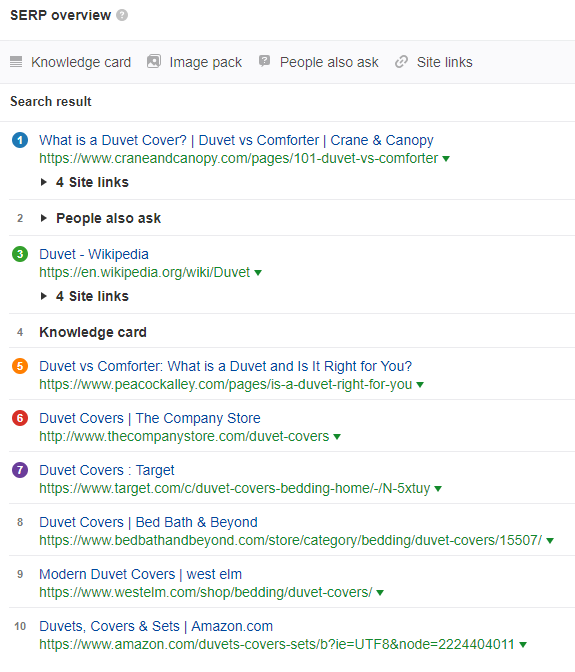575x672 pixels.
Task: Click the en.wikipedia.org/wiki/Duvet URL
Action: (145, 273)
